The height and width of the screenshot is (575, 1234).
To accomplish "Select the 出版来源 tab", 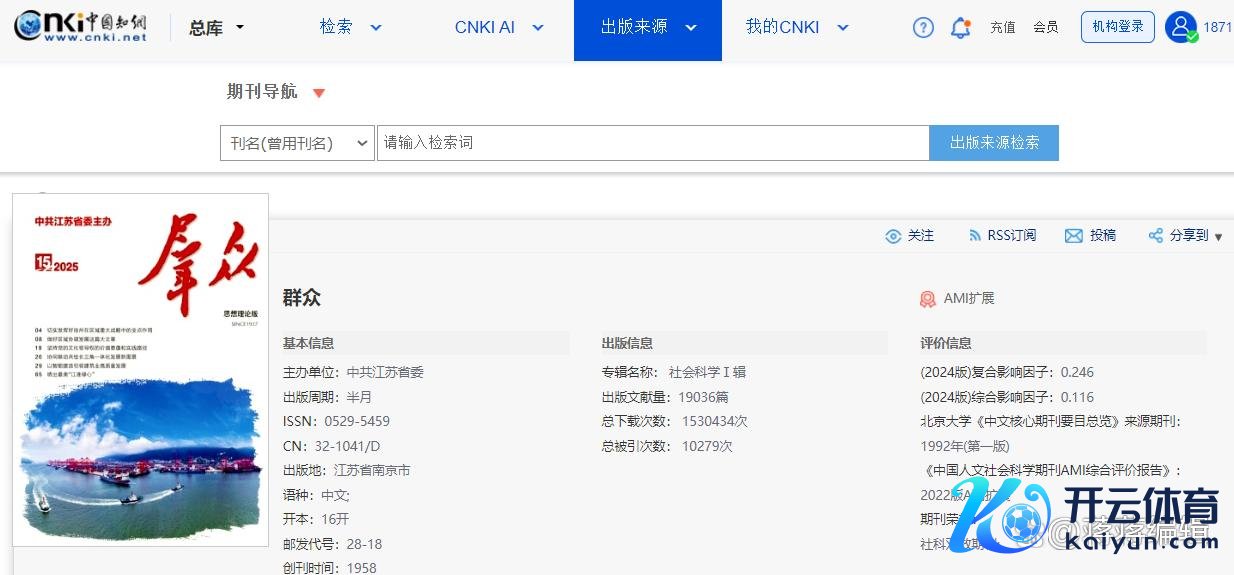I will click(647, 27).
